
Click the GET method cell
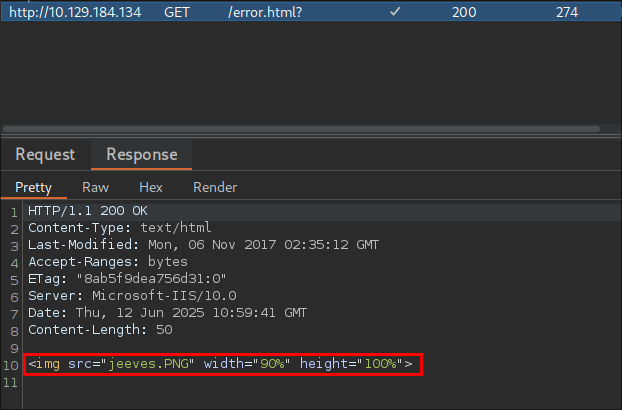(177, 12)
